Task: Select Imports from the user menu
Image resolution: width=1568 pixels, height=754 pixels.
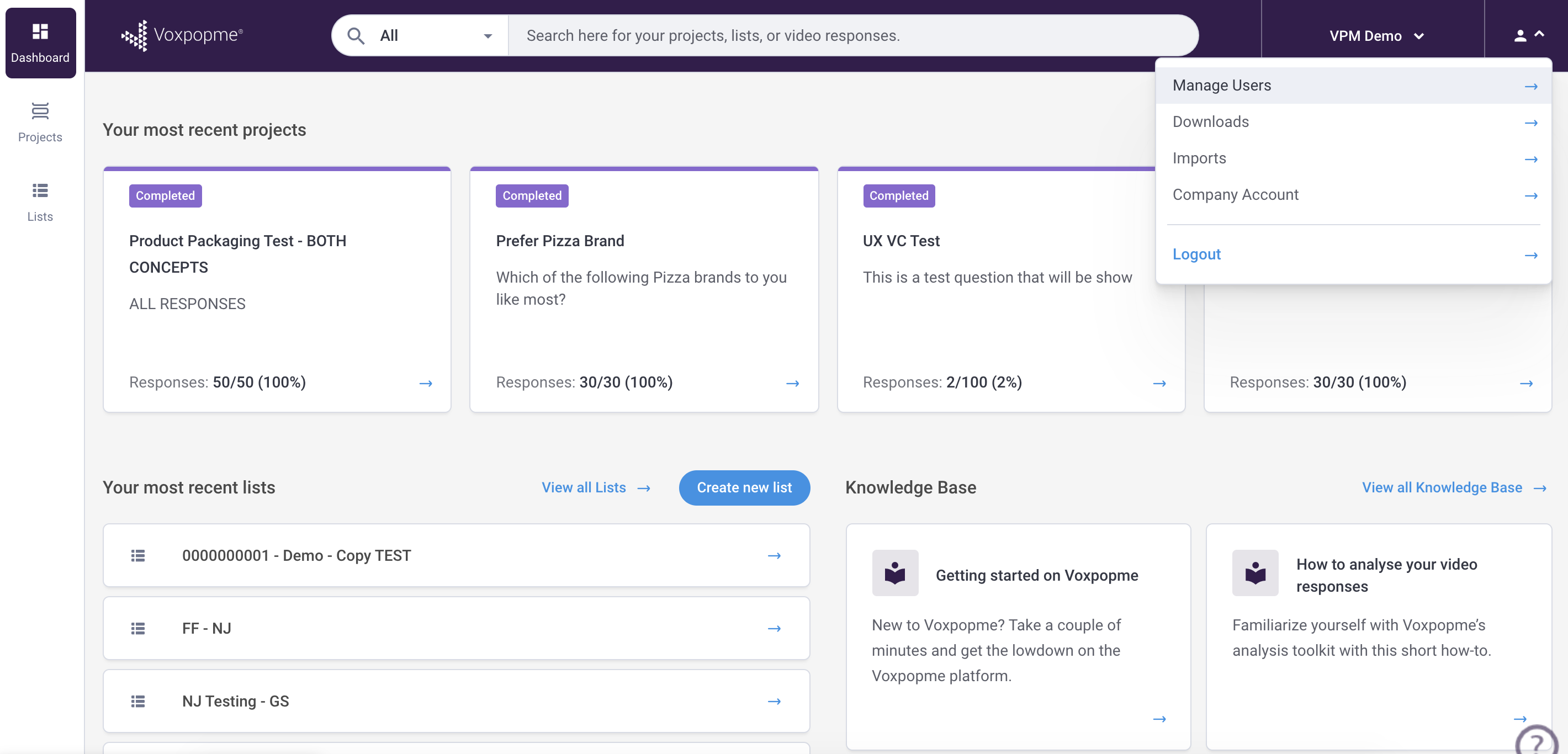Action: (x=1353, y=158)
